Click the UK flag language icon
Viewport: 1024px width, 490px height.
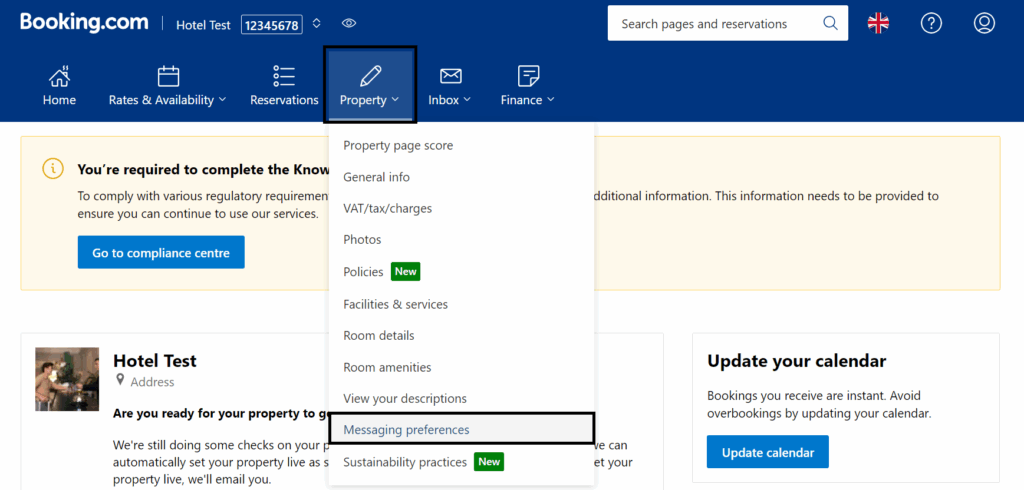[x=878, y=24]
